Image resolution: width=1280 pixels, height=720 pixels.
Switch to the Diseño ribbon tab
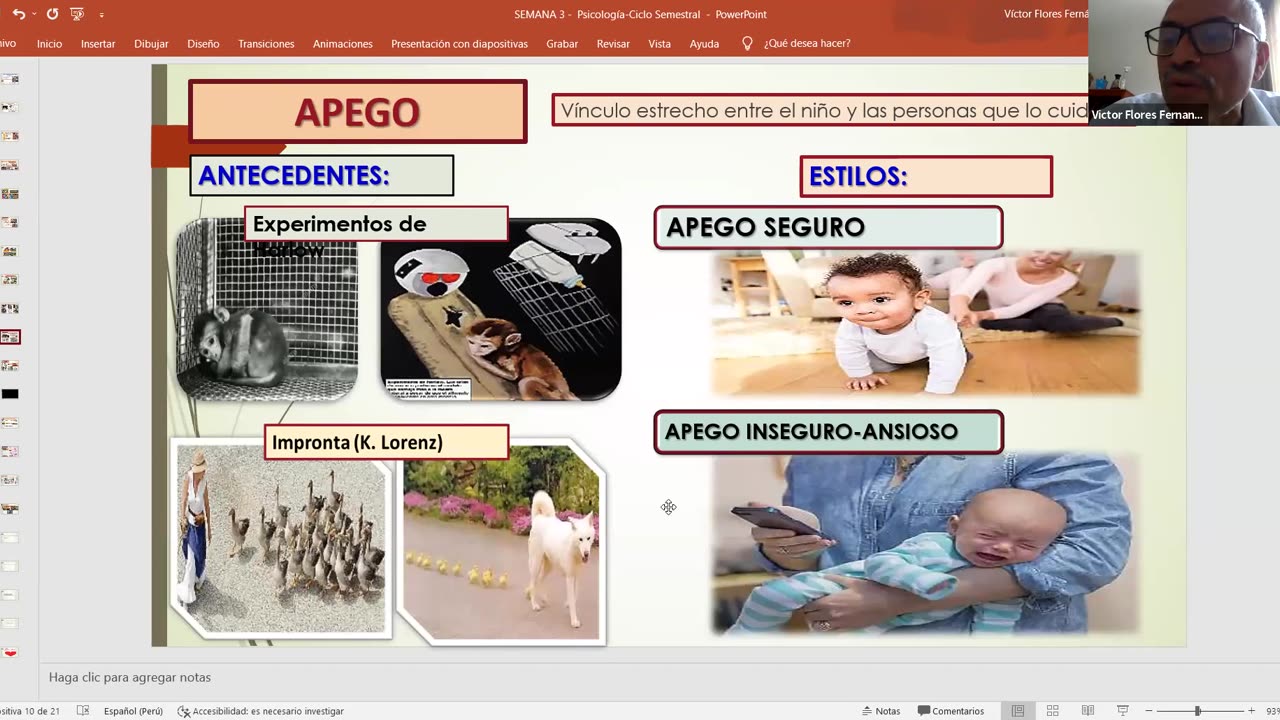coord(203,44)
